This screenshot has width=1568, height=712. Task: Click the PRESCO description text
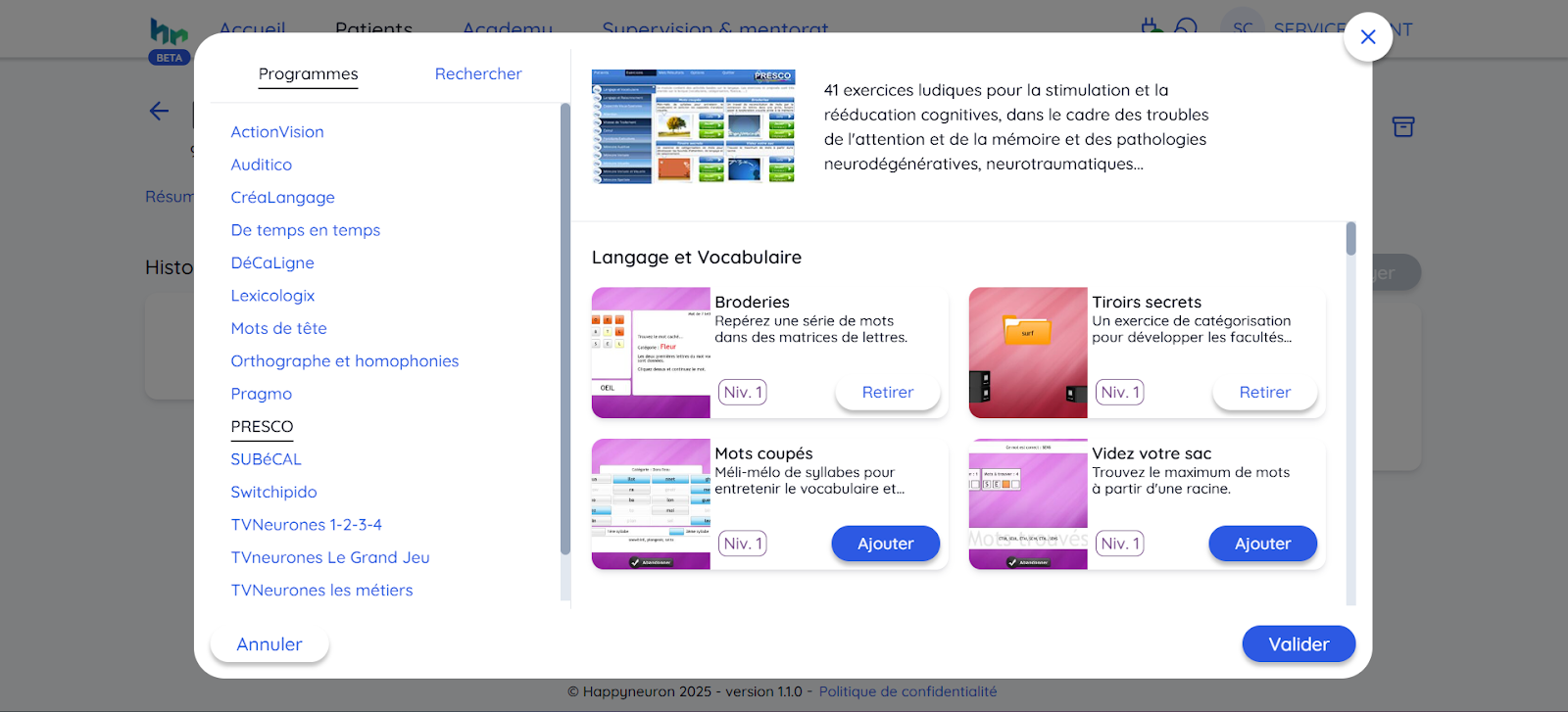click(1016, 127)
